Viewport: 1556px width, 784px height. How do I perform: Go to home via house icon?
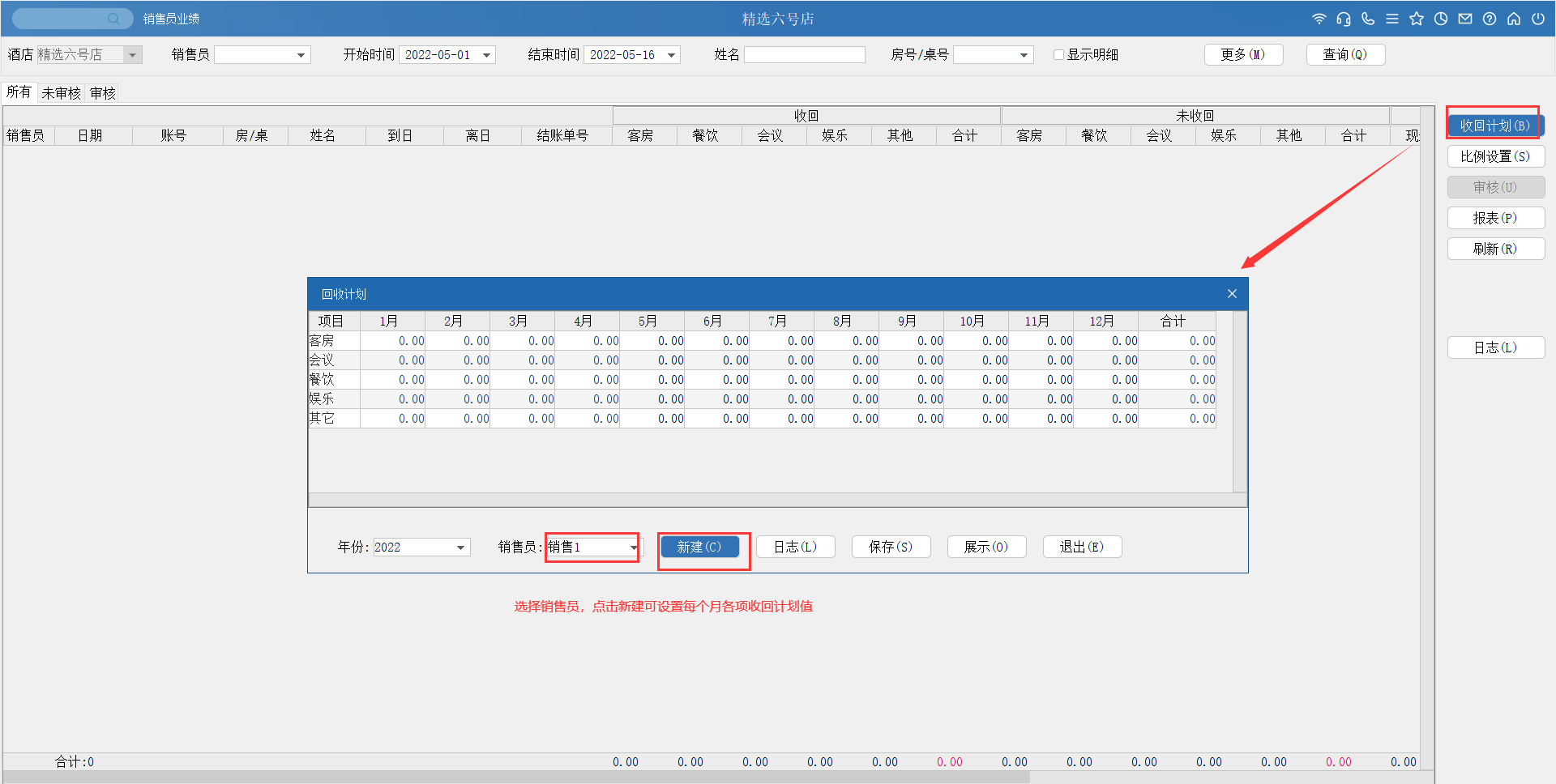(x=1514, y=19)
